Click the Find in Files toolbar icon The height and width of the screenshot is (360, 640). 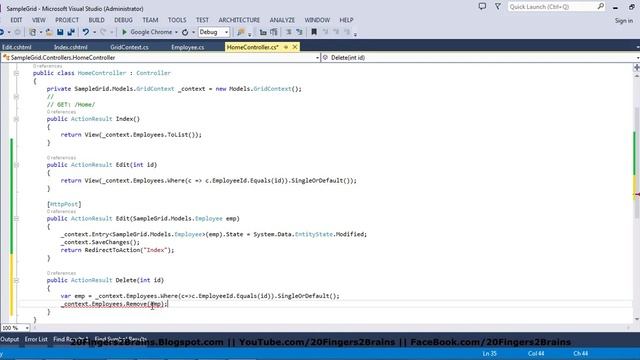[241, 32]
